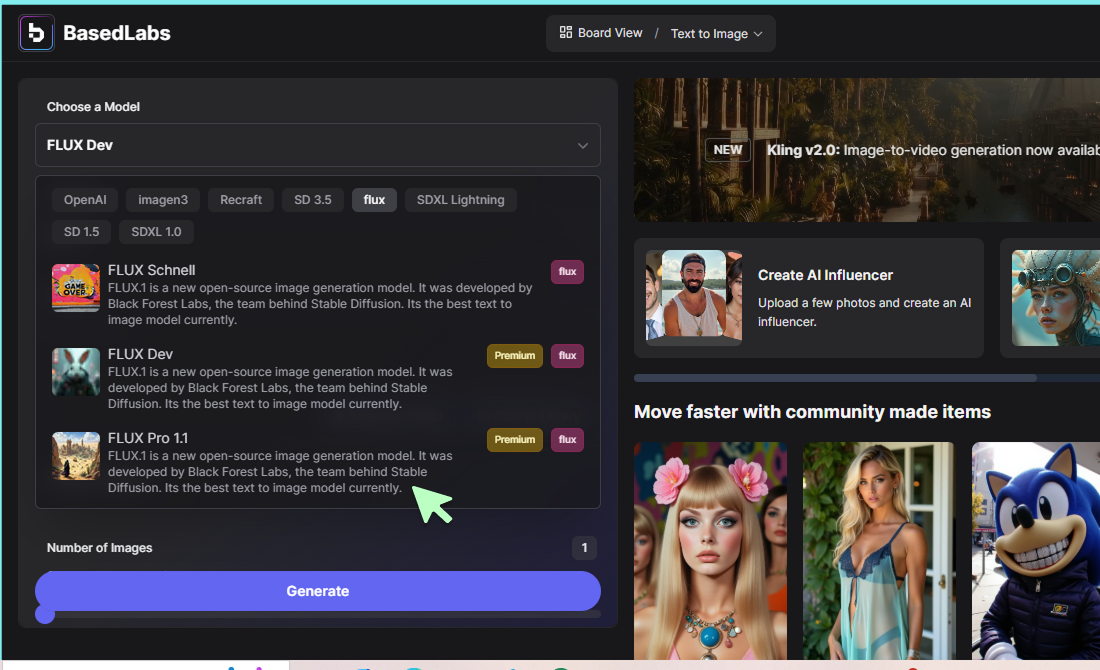The width and height of the screenshot is (1100, 670).
Task: Click the FLUX Schnell thumbnail image
Action: [x=76, y=288]
